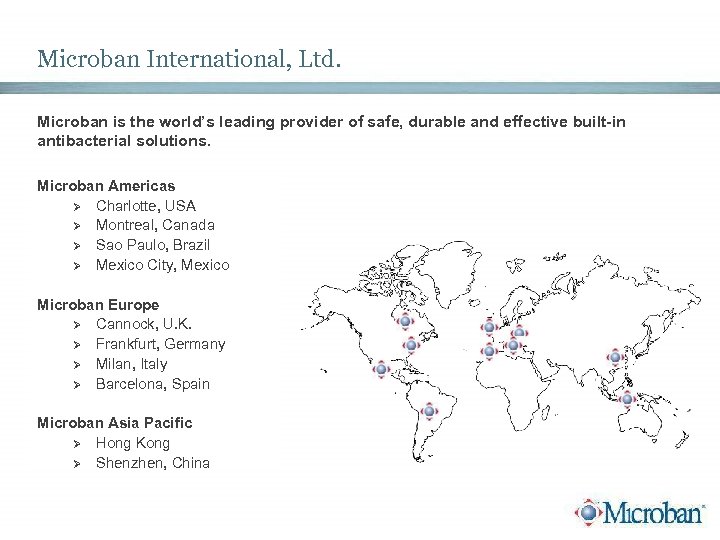The height and width of the screenshot is (540, 720).
Task: Click the world's leading provider tagline sentence
Action: click(x=332, y=131)
